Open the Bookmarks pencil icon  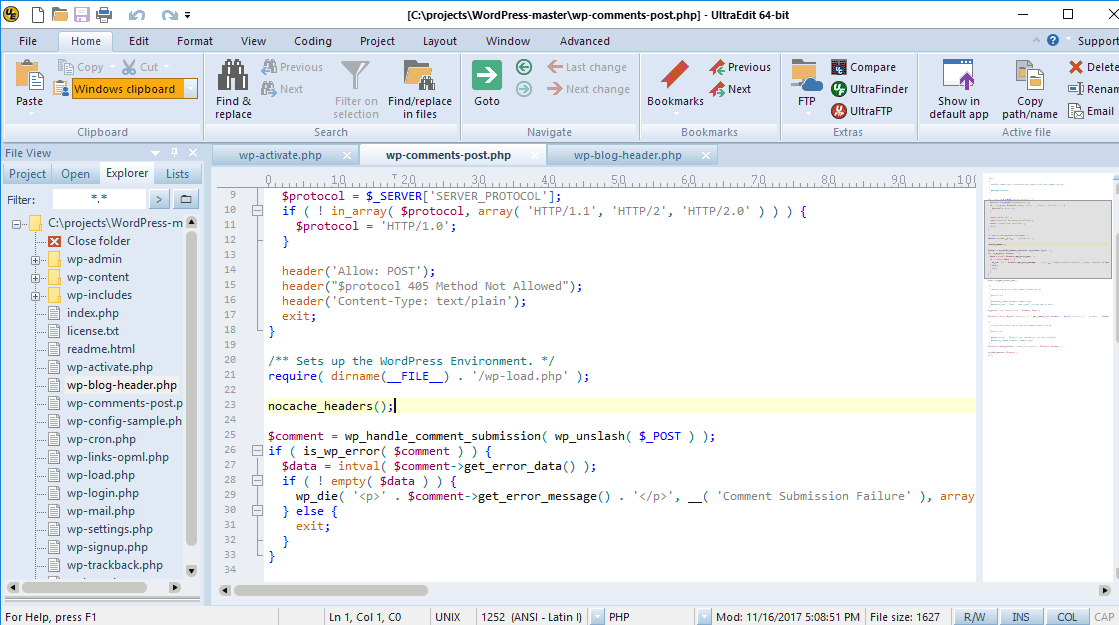point(675,76)
